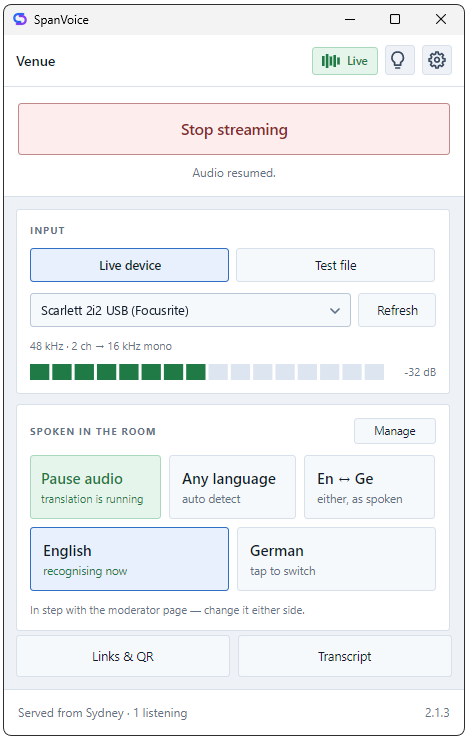The width and height of the screenshot is (468, 740).
Task: Click version number 2.1.3
Action: 437,713
